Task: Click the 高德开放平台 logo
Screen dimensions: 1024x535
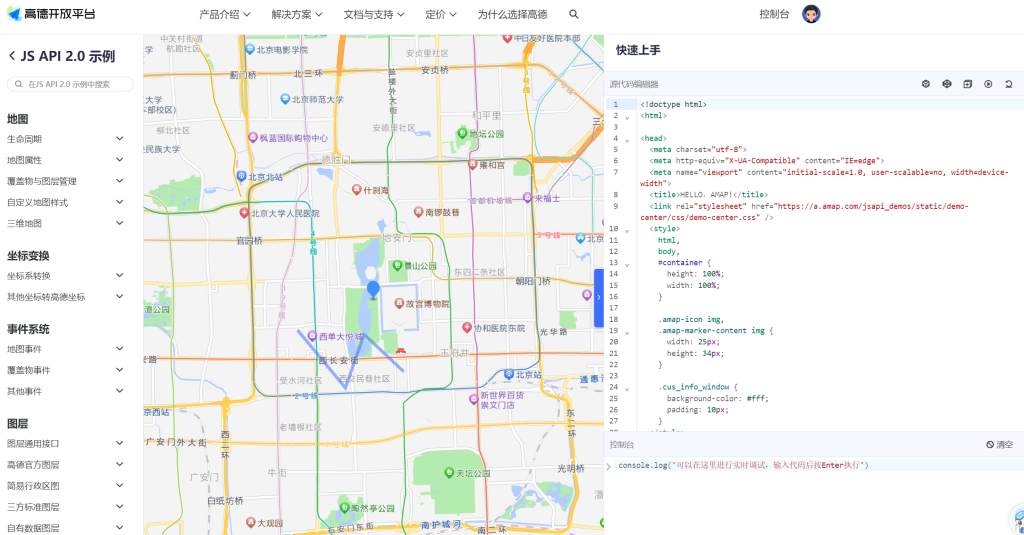Action: (51, 14)
